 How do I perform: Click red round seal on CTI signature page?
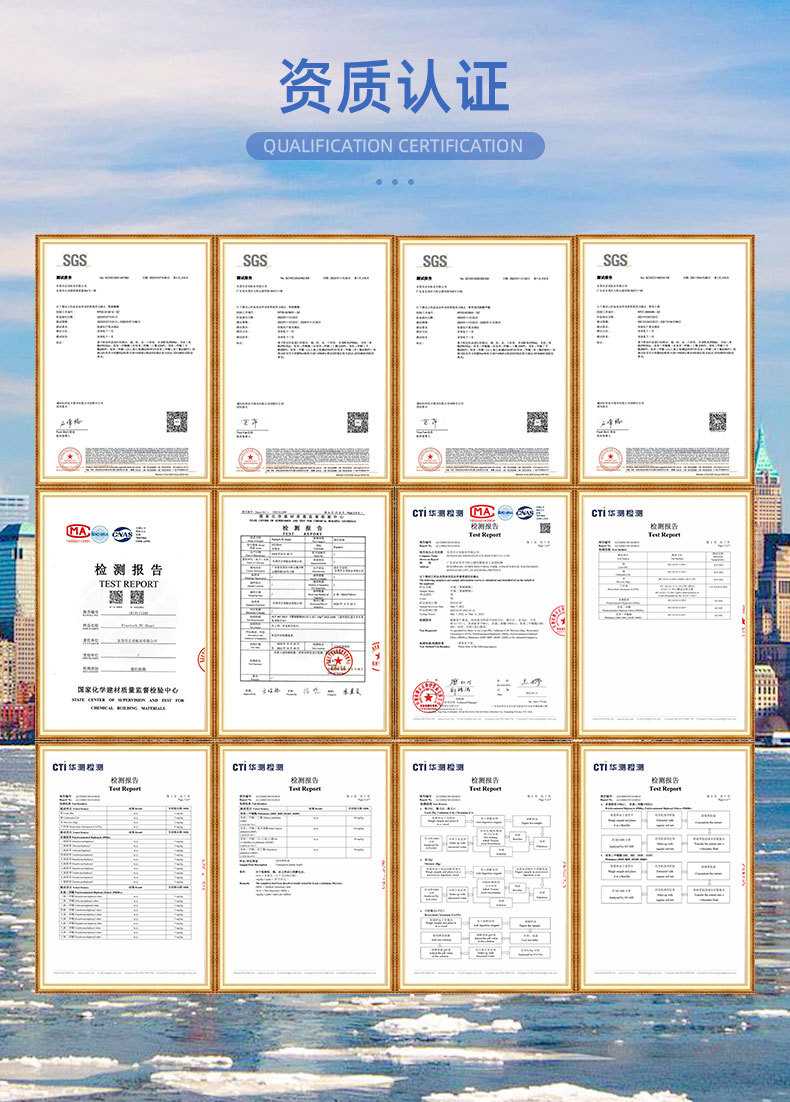pos(428,696)
